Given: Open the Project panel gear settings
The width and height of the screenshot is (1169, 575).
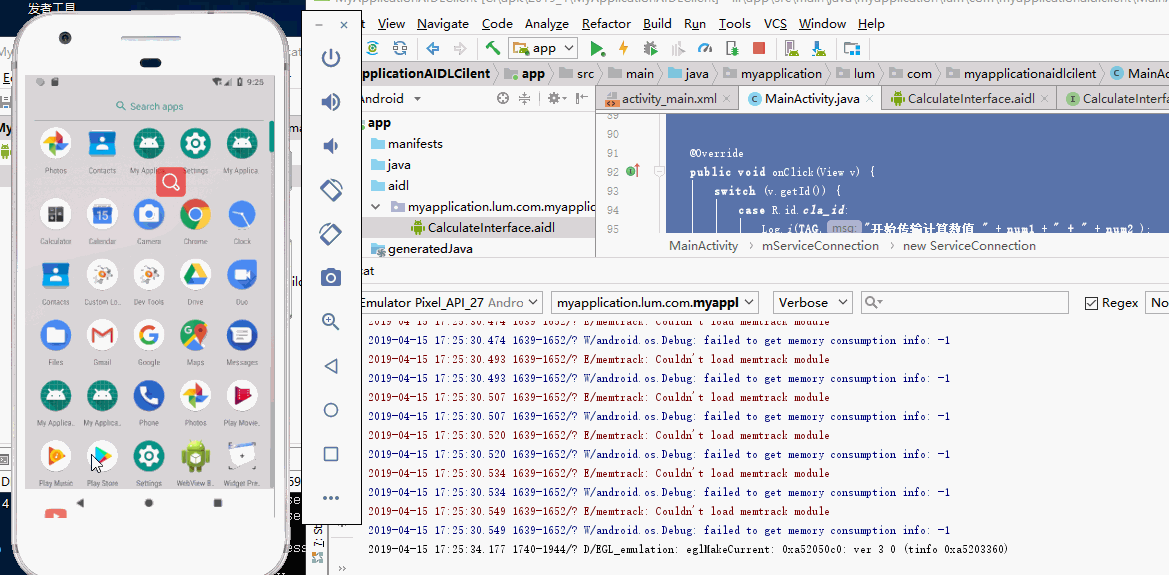Looking at the screenshot, I should pyautogui.click(x=556, y=98).
